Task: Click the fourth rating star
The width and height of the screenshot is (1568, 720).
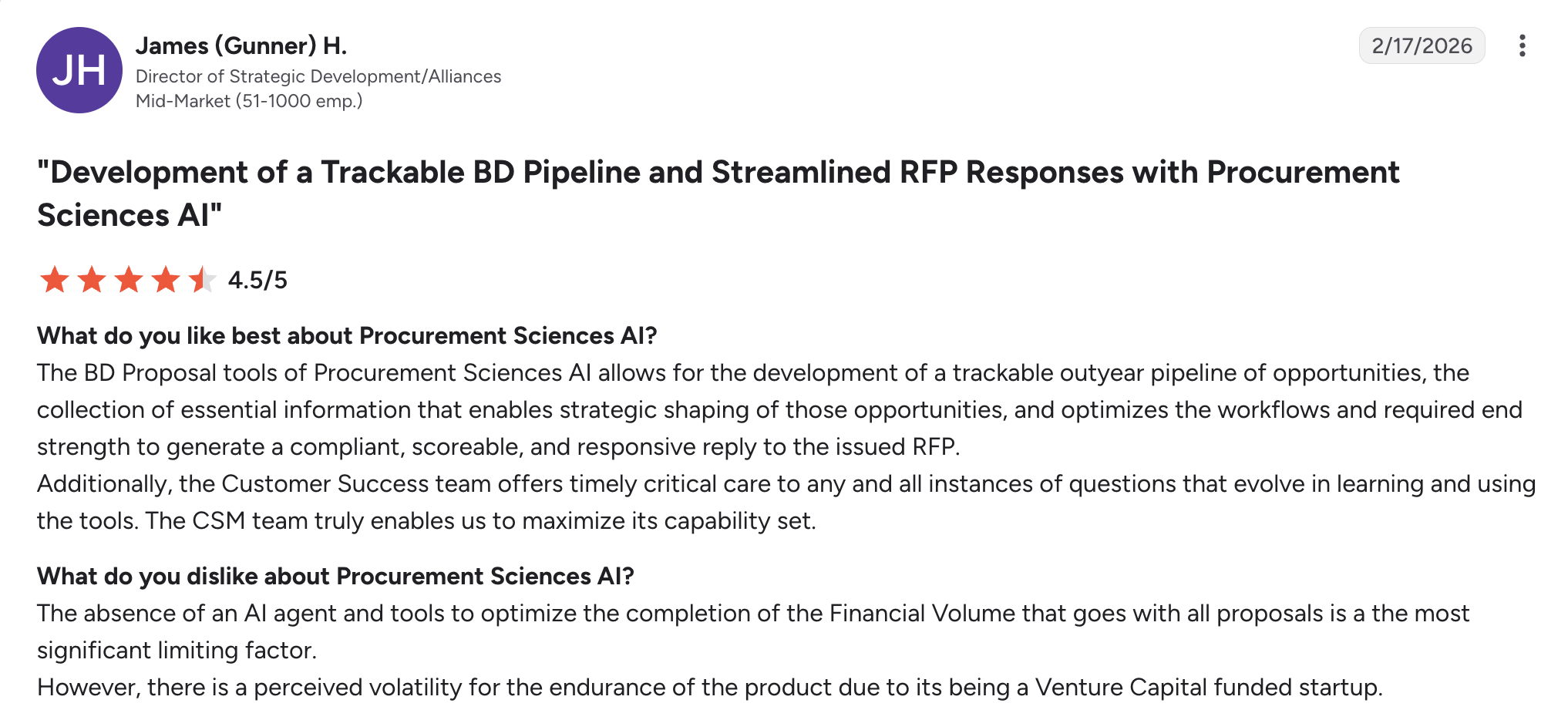Action: 166,279
